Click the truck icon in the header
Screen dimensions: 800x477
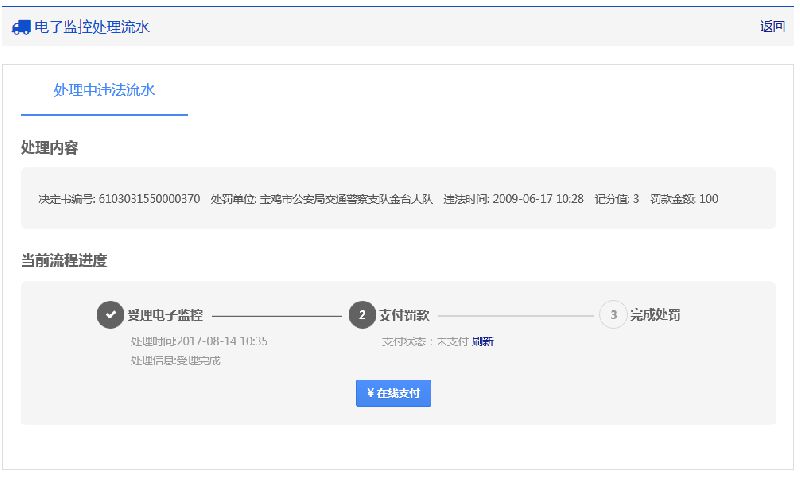(x=21, y=27)
